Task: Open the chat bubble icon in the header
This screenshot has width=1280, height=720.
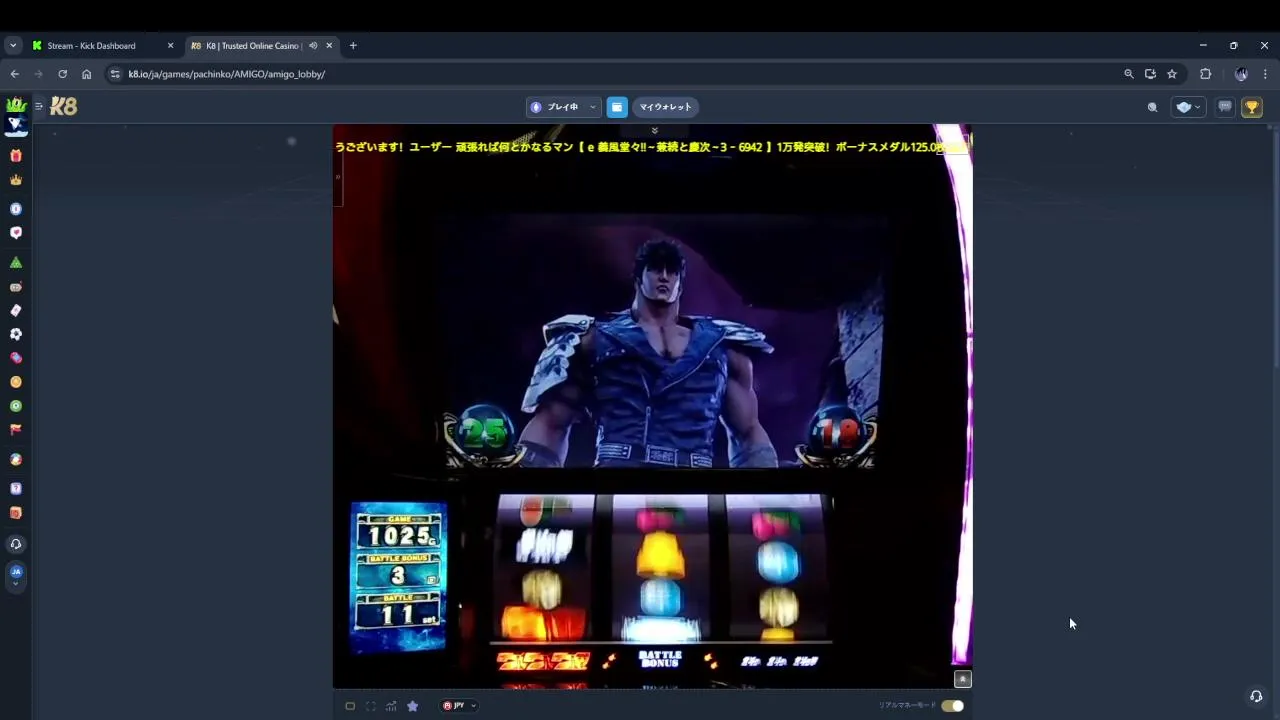Action: pos(1225,107)
